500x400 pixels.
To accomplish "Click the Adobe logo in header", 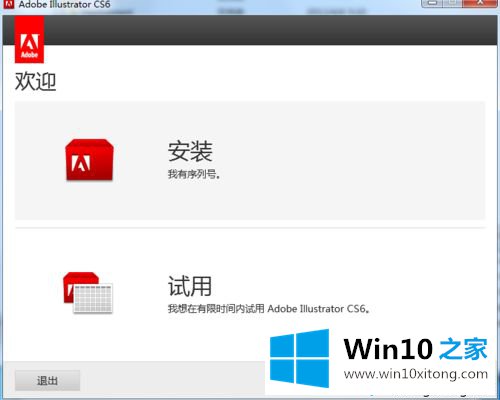I will (x=29, y=40).
